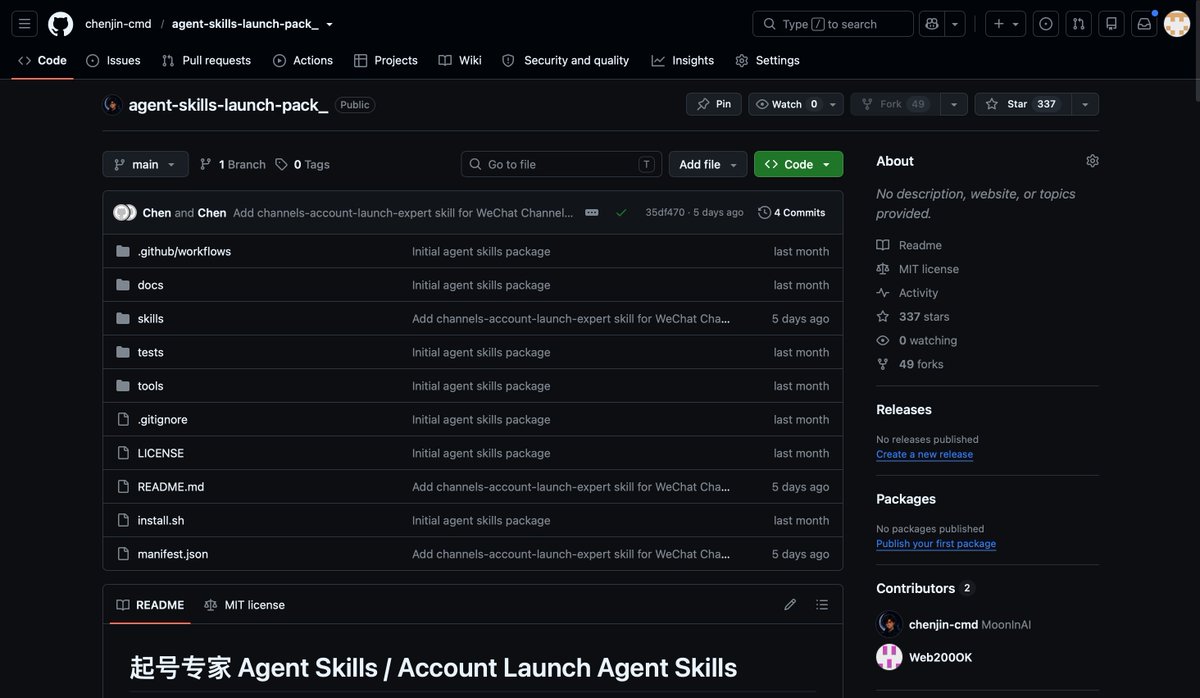
Task: Open global pull requests icon in header
Action: click(x=1078, y=24)
